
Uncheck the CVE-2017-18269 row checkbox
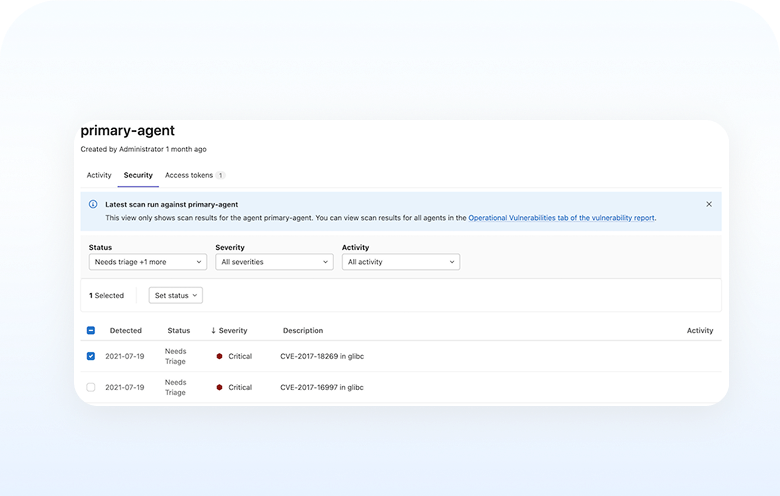point(91,356)
